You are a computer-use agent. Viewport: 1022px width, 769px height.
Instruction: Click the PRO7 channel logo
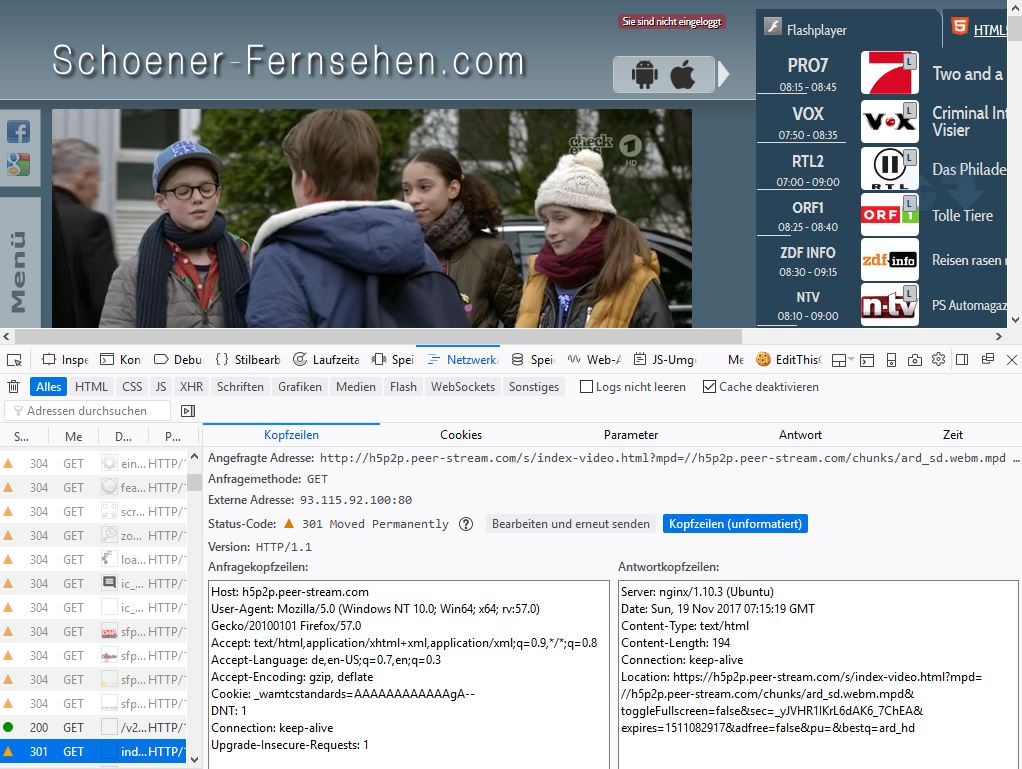pos(889,73)
